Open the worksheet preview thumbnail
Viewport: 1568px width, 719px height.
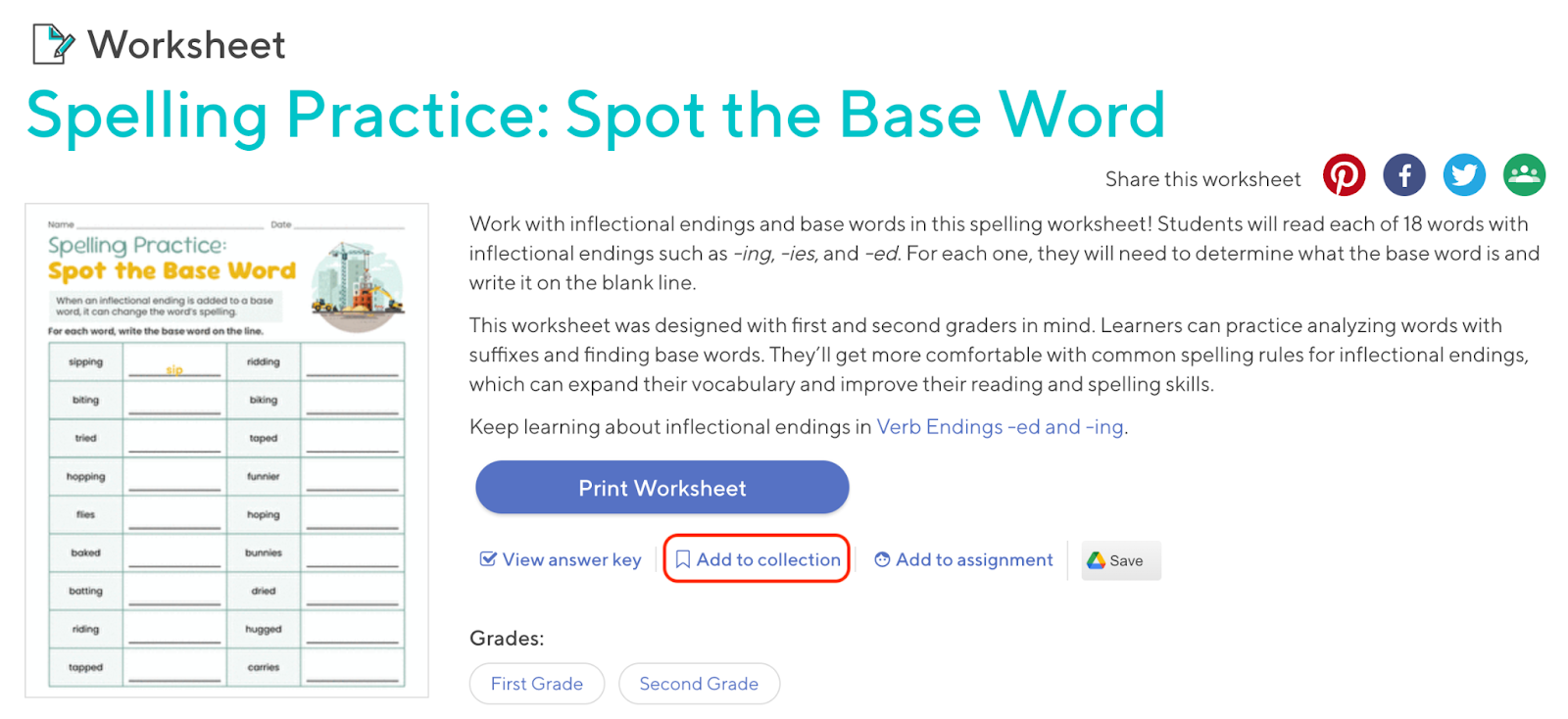(226, 451)
